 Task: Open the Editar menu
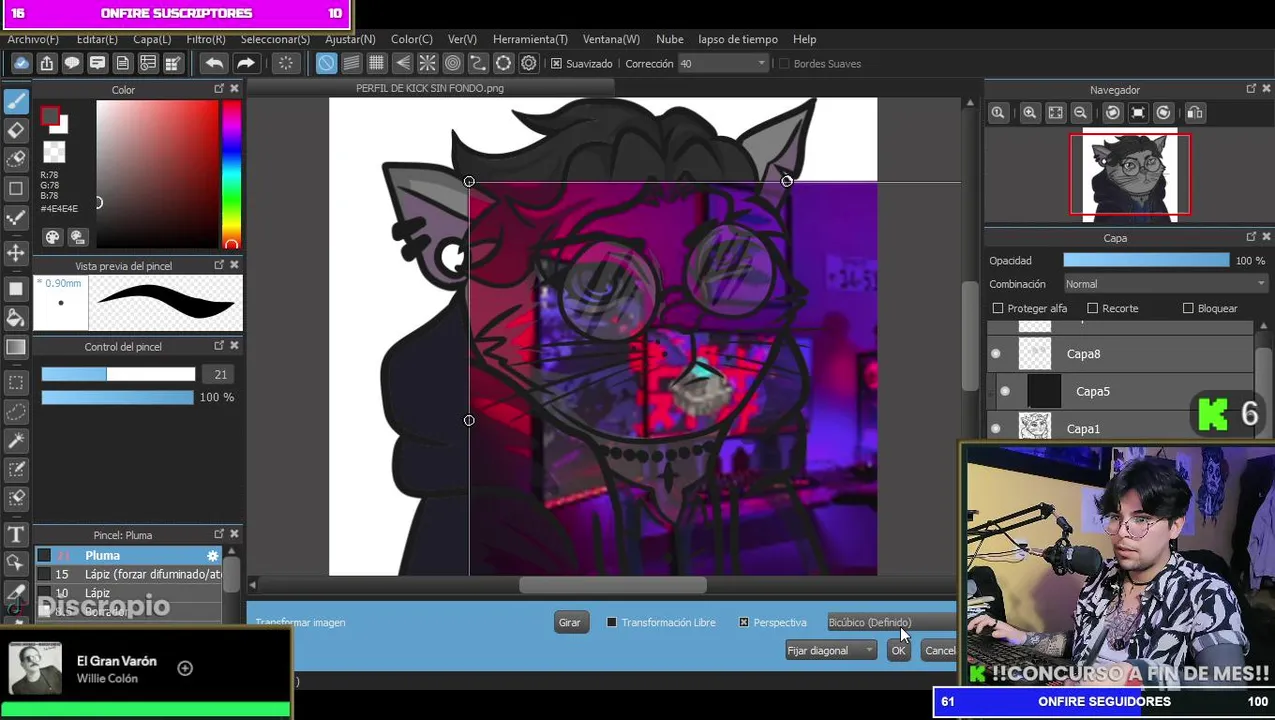[x=97, y=39]
